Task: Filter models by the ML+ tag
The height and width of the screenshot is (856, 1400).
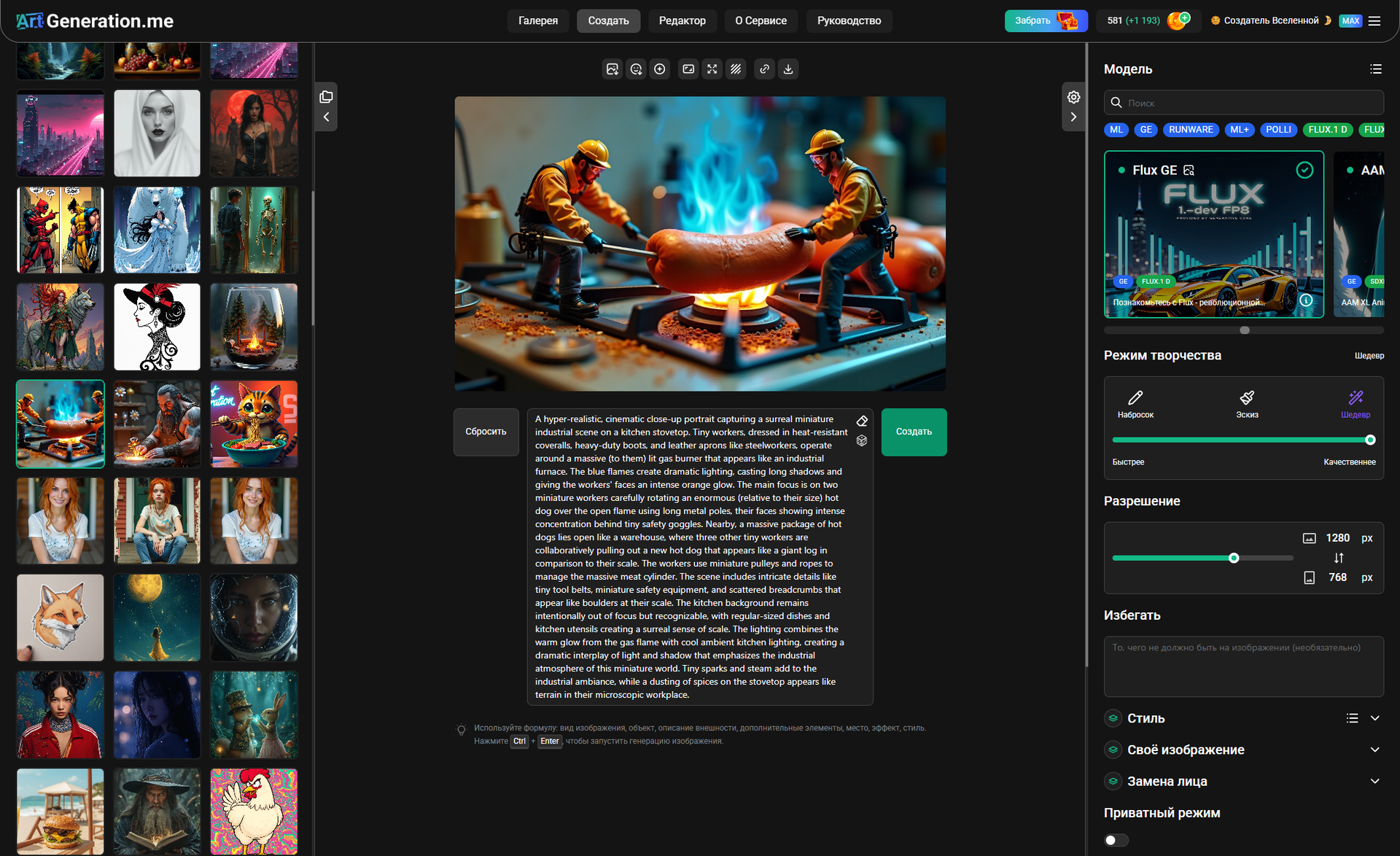Action: tap(1240, 130)
